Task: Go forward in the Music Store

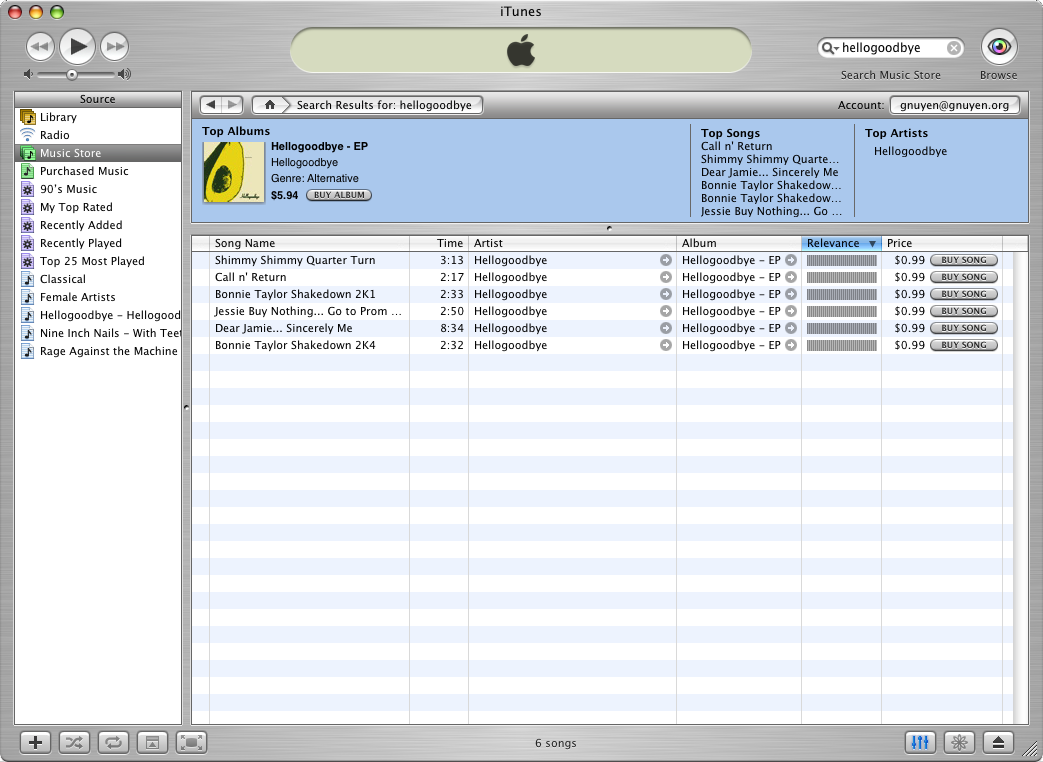Action: 232,104
